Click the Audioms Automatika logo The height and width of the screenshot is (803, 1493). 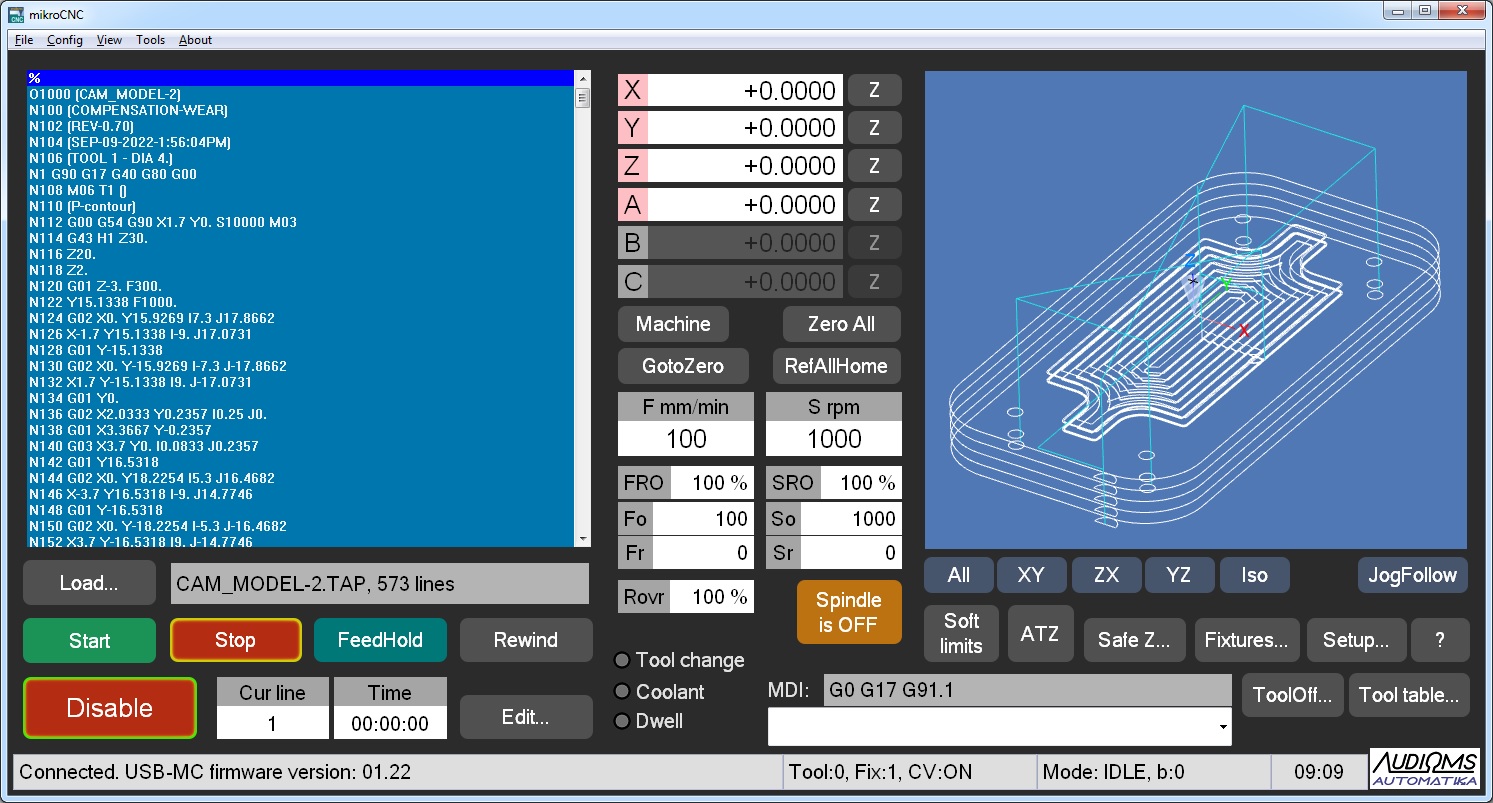[x=1425, y=769]
